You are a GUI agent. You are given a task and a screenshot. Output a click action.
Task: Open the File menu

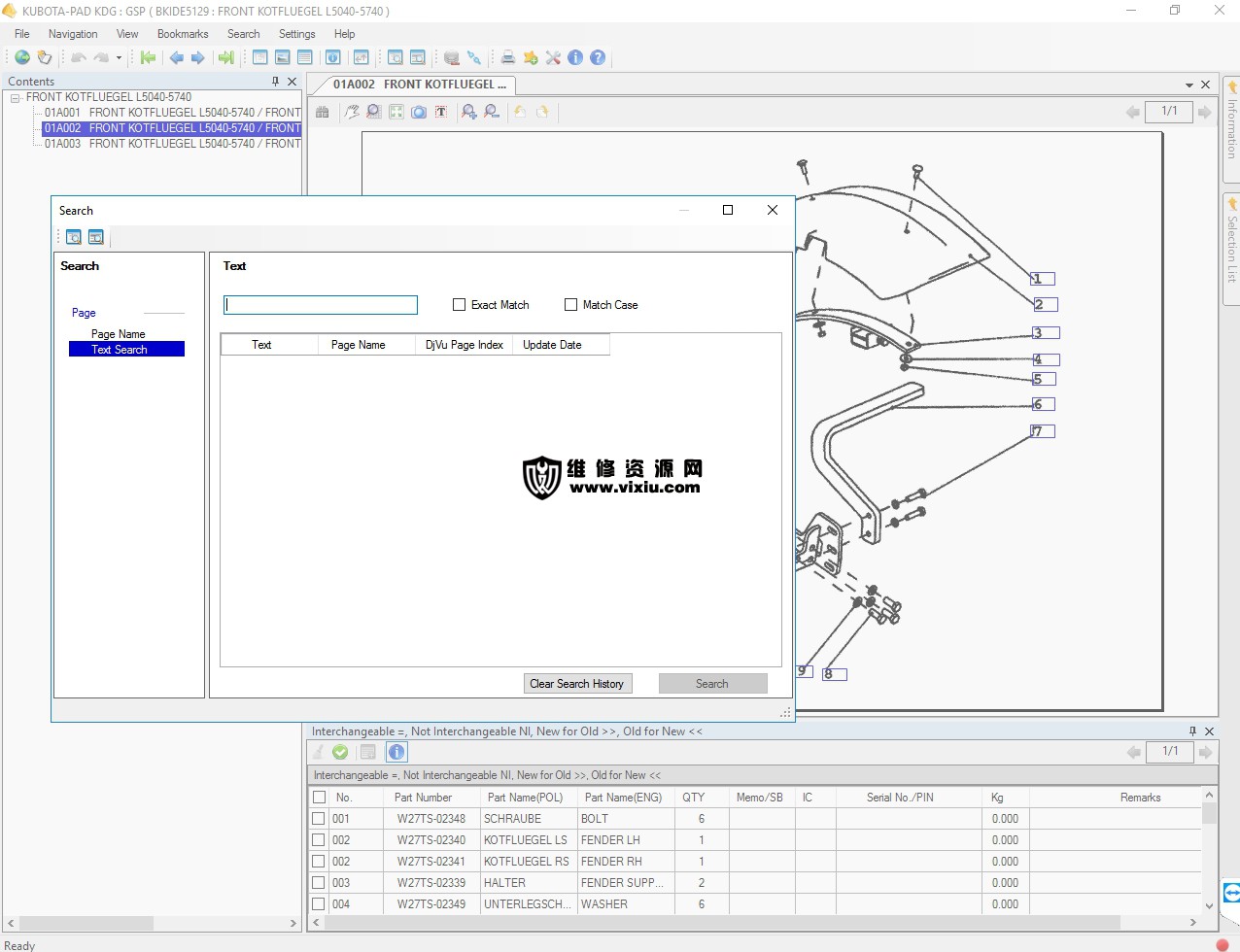(x=22, y=34)
